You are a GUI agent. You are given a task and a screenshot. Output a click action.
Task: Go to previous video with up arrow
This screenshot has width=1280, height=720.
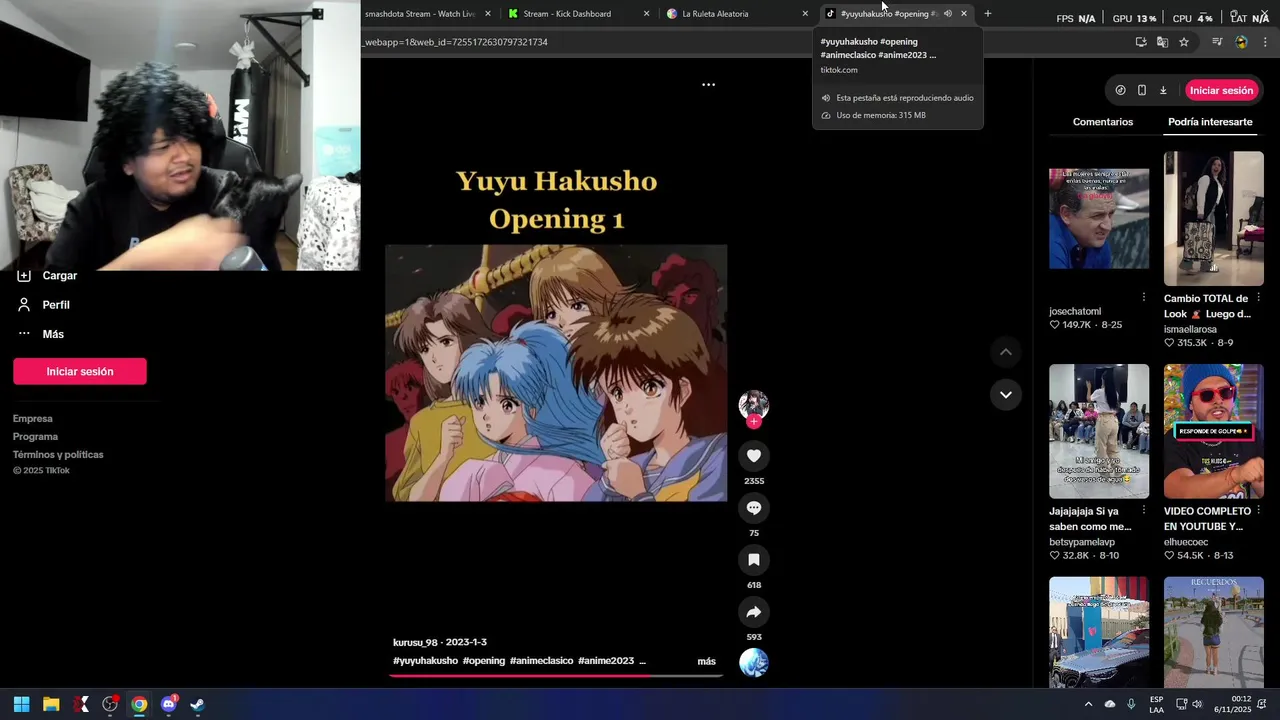[1006, 352]
